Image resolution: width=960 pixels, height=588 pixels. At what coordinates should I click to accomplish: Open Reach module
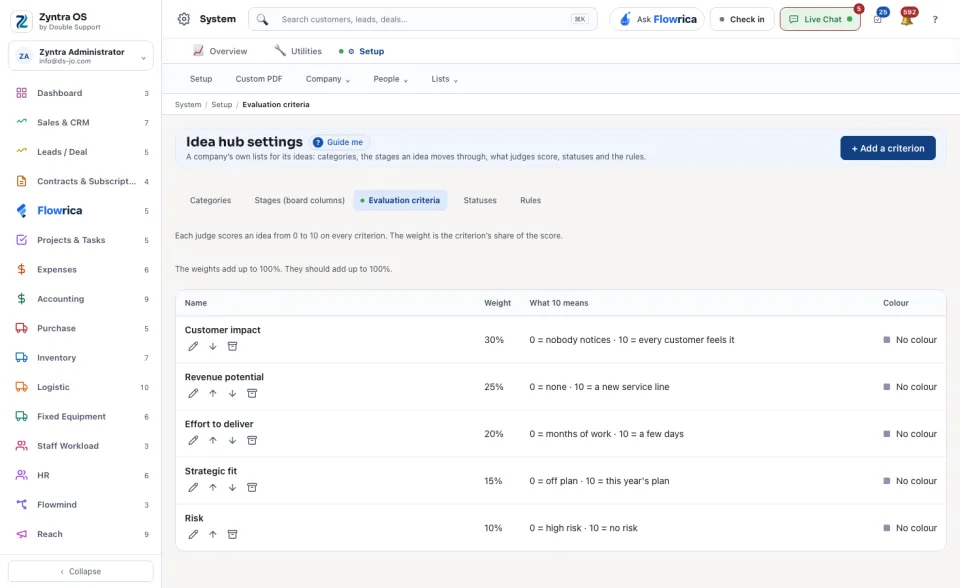click(x=81, y=534)
